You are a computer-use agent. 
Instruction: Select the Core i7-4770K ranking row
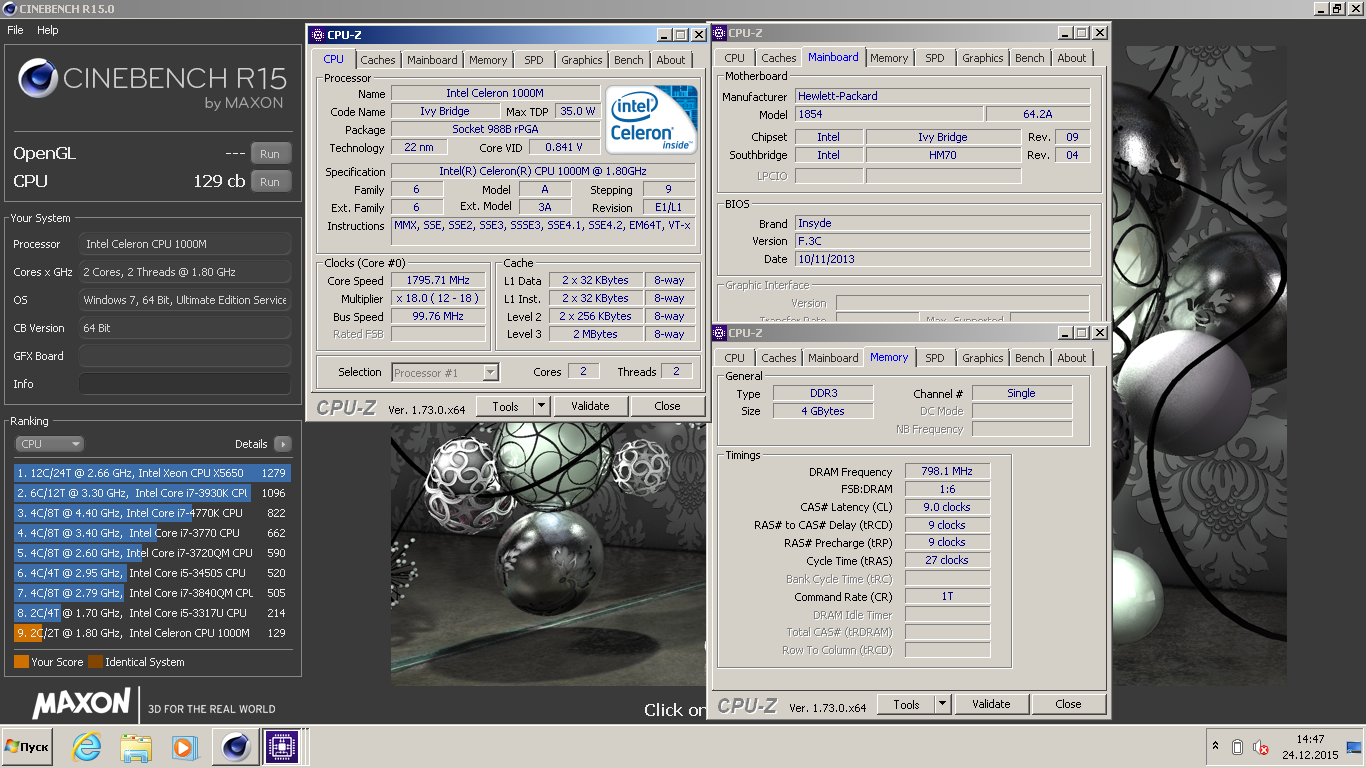pyautogui.click(x=152, y=513)
